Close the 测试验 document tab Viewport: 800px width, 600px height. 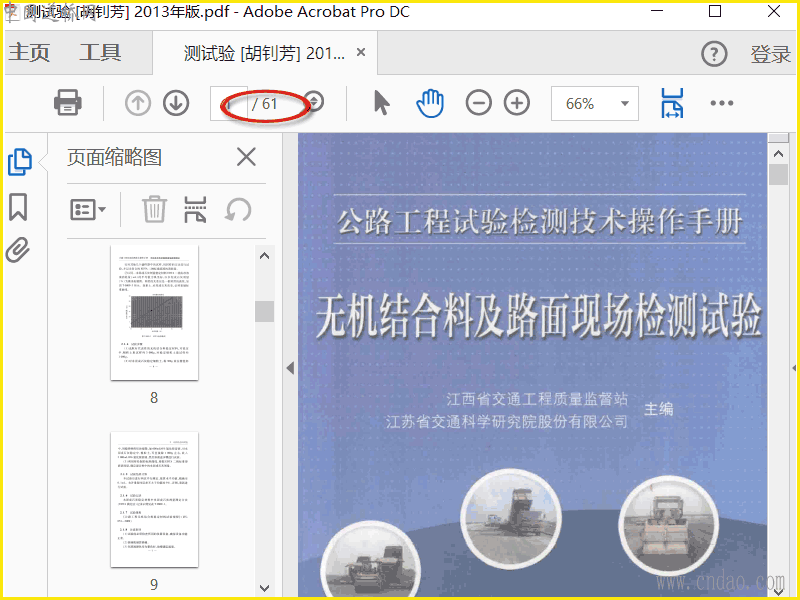coord(361,52)
